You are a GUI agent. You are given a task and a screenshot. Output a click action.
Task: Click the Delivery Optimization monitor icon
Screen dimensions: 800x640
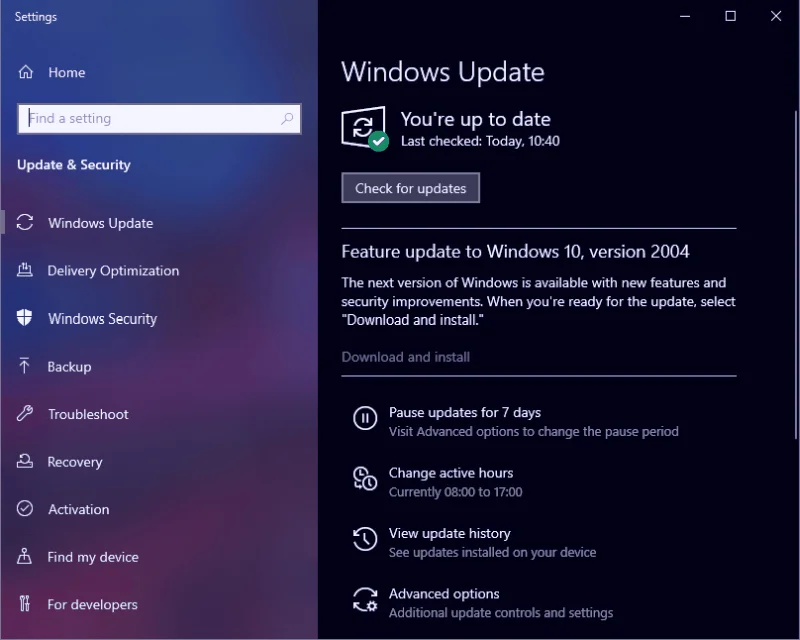pos(25,271)
